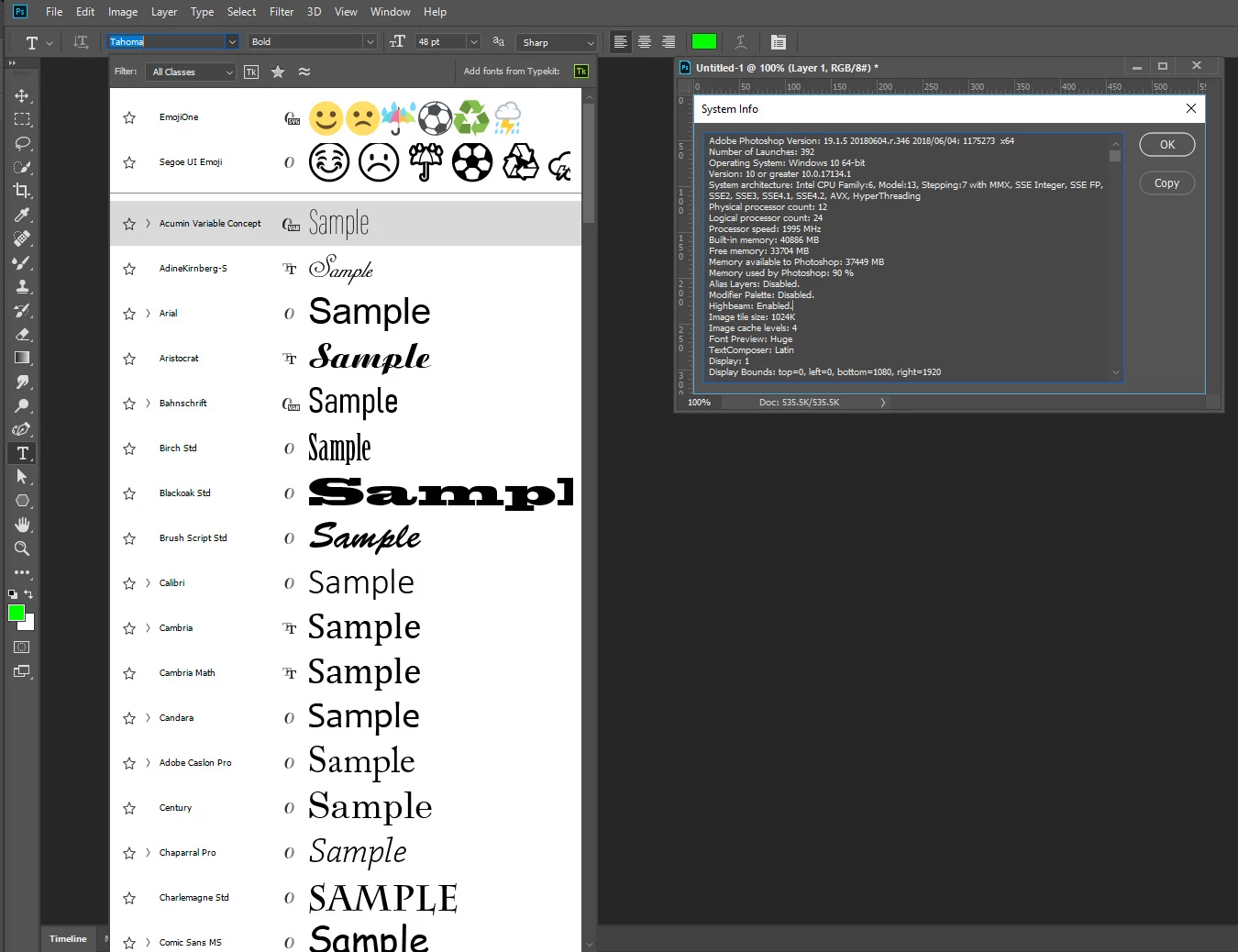1238x952 pixels.
Task: Right align text
Action: coord(669,42)
